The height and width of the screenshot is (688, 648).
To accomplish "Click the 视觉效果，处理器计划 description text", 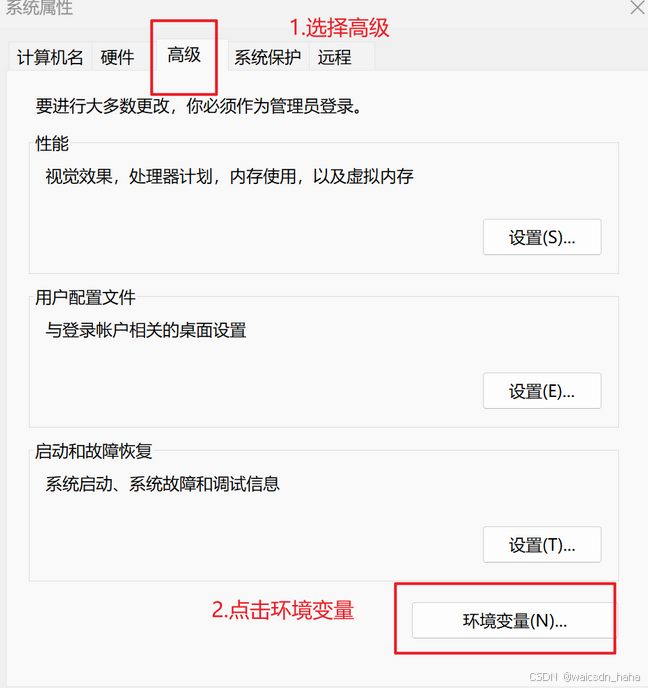I will click(229, 176).
